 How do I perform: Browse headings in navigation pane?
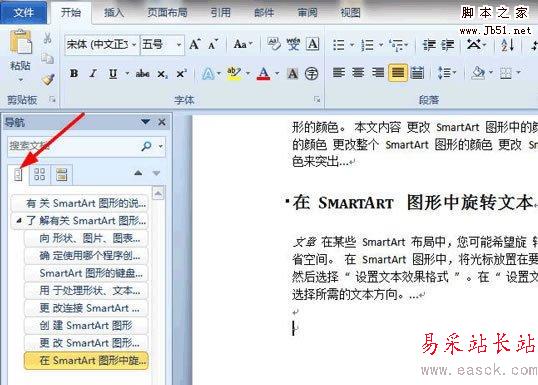pyautogui.click(x=18, y=174)
